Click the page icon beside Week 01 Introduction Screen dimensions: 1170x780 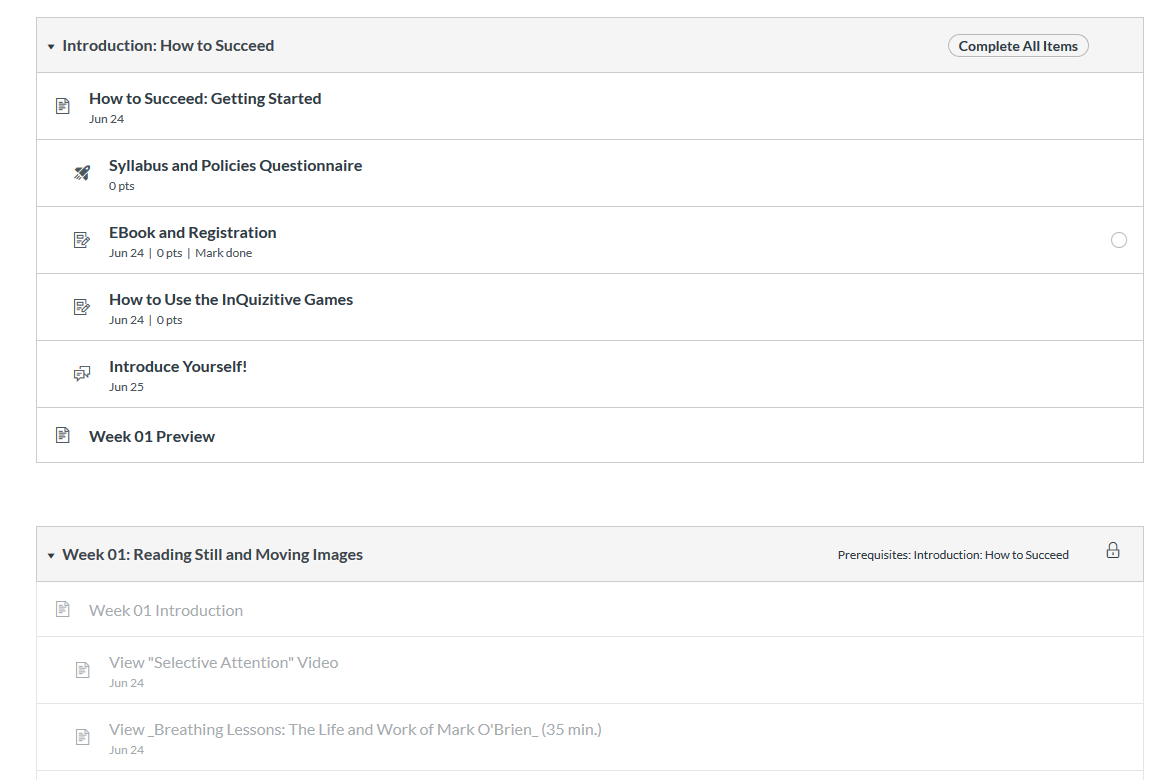[x=63, y=609]
